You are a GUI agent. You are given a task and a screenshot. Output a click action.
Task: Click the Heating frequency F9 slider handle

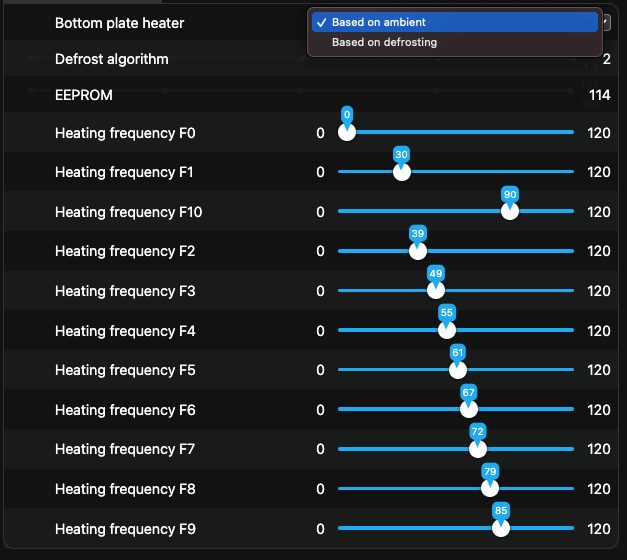[x=501, y=528]
